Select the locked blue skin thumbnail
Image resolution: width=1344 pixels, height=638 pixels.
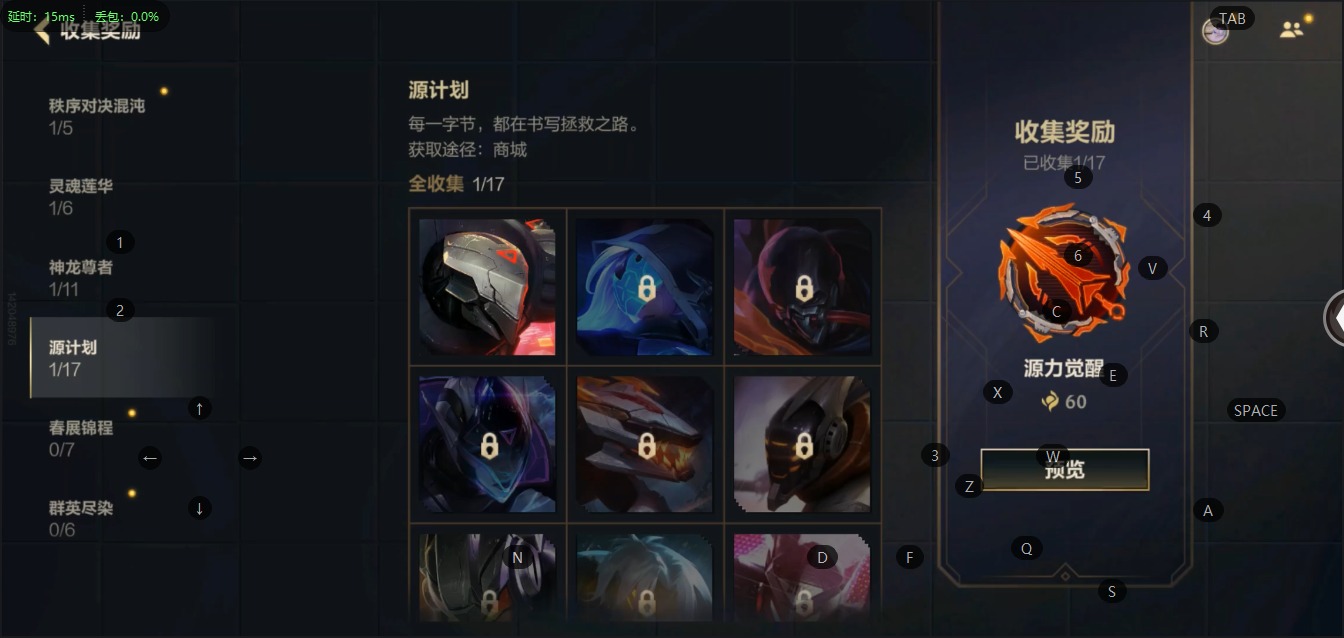point(645,287)
